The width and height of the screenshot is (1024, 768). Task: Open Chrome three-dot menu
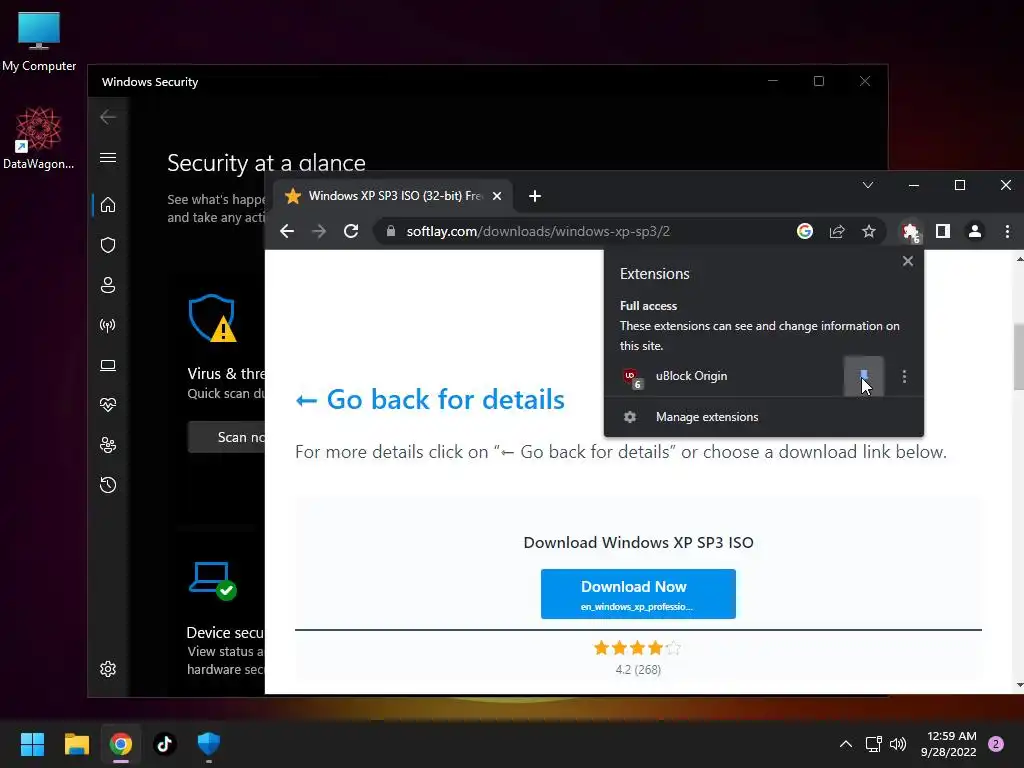pos(1007,231)
